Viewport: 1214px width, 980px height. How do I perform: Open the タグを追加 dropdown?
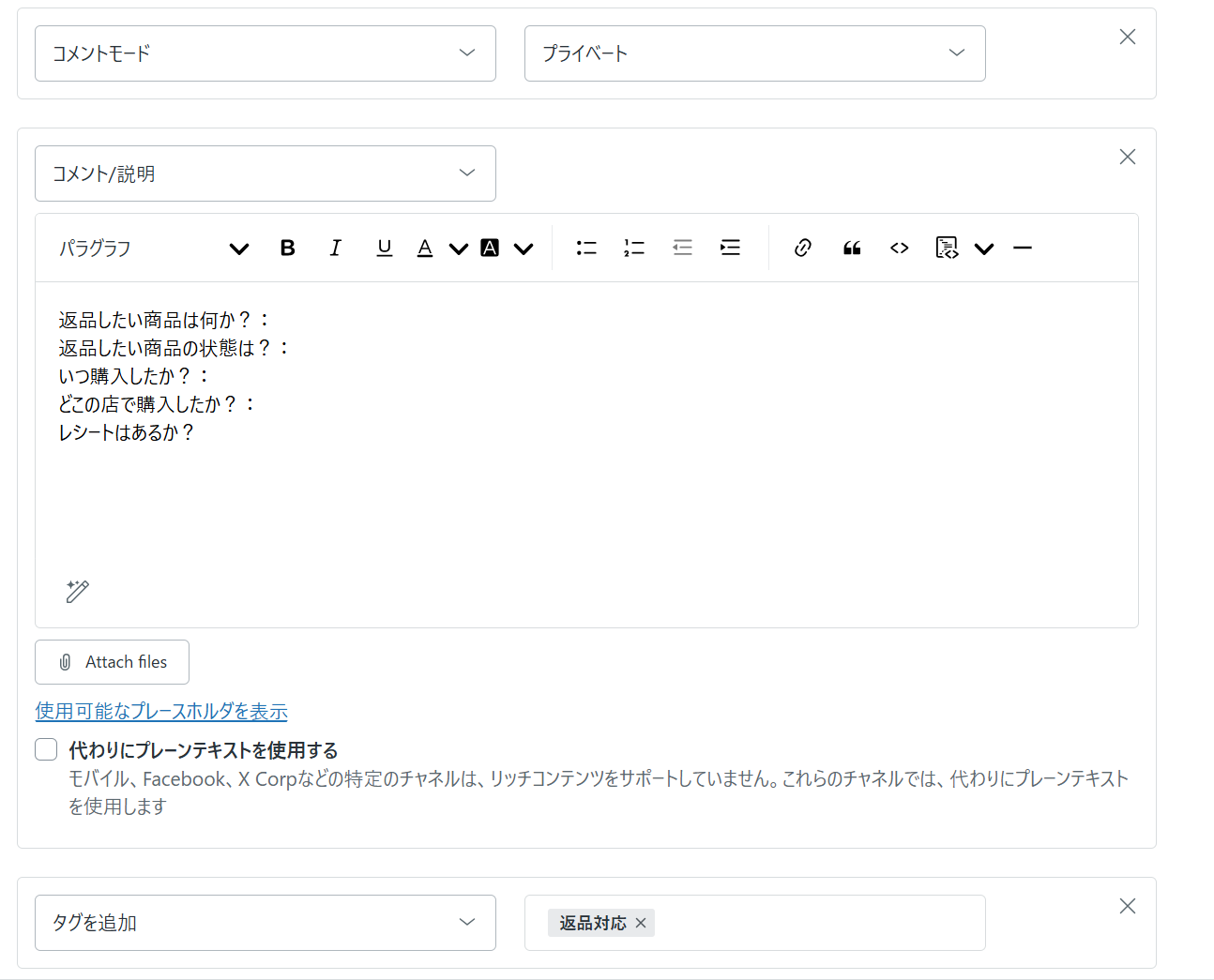(266, 923)
